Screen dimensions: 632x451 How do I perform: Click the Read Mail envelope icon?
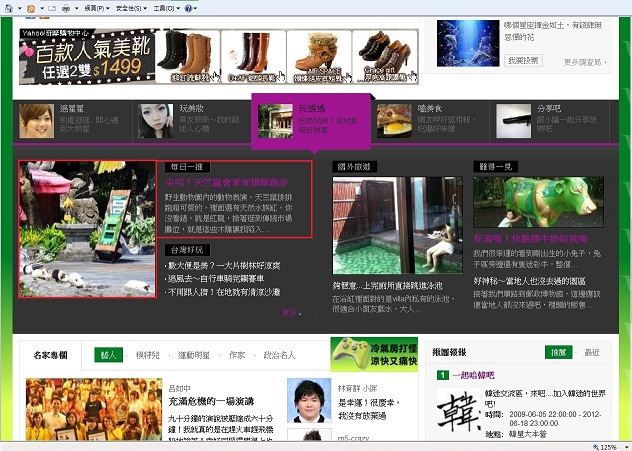tap(52, 8)
